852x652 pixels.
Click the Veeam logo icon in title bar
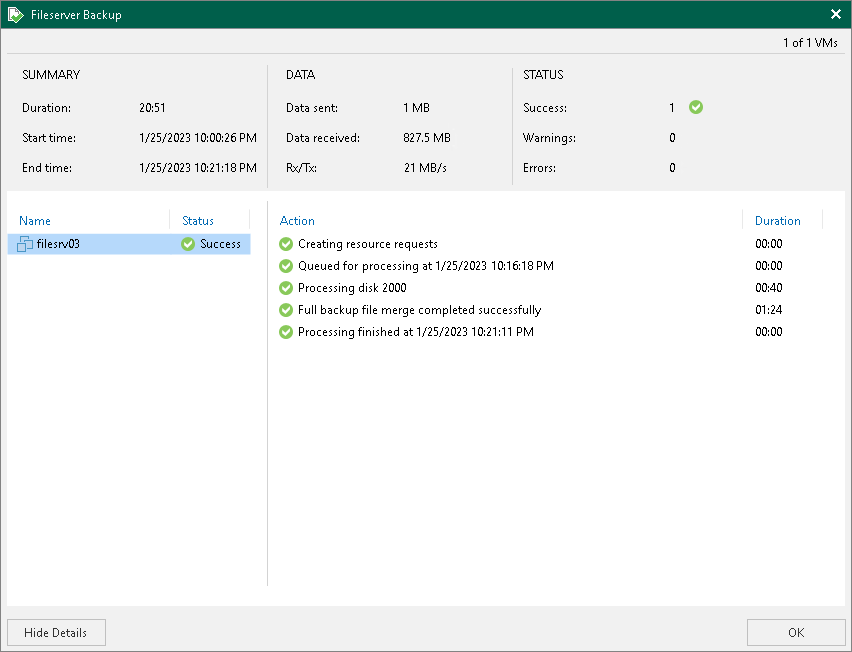(15, 15)
